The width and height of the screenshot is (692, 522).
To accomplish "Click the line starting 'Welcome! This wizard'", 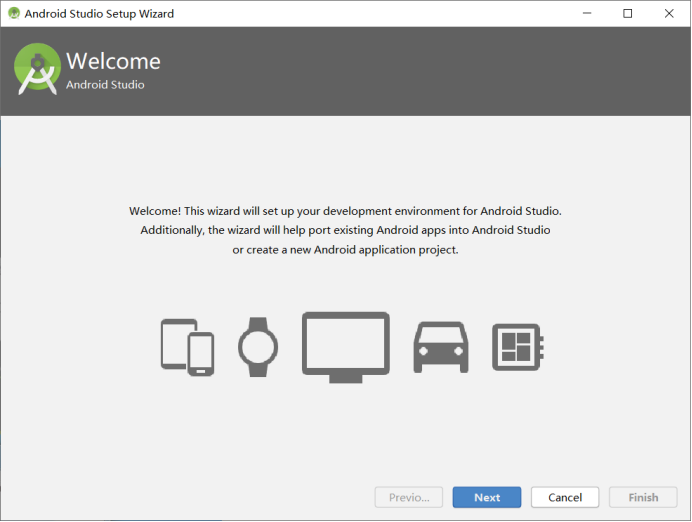I will [346, 211].
